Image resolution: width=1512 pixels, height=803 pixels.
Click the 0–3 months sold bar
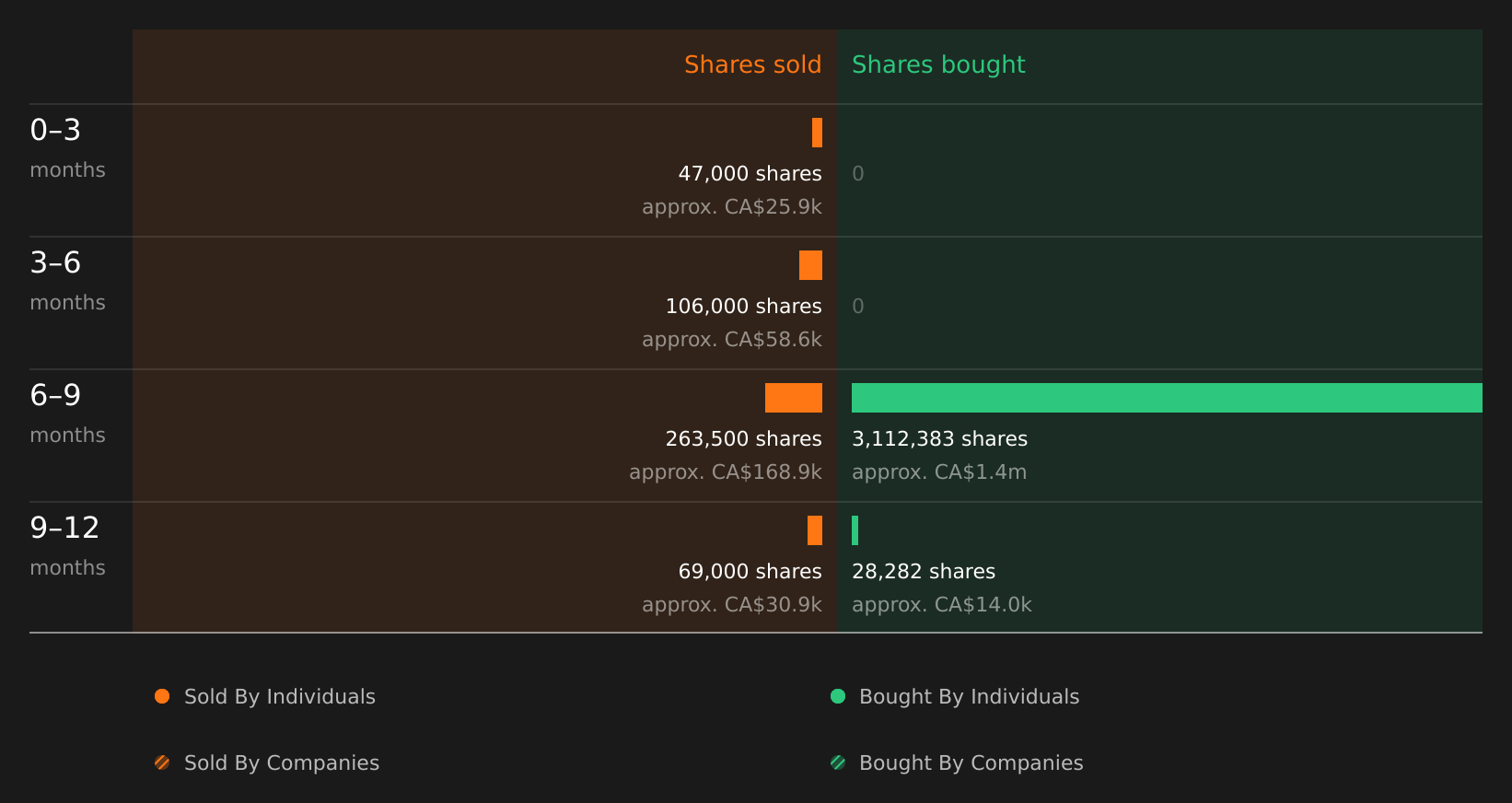click(817, 133)
